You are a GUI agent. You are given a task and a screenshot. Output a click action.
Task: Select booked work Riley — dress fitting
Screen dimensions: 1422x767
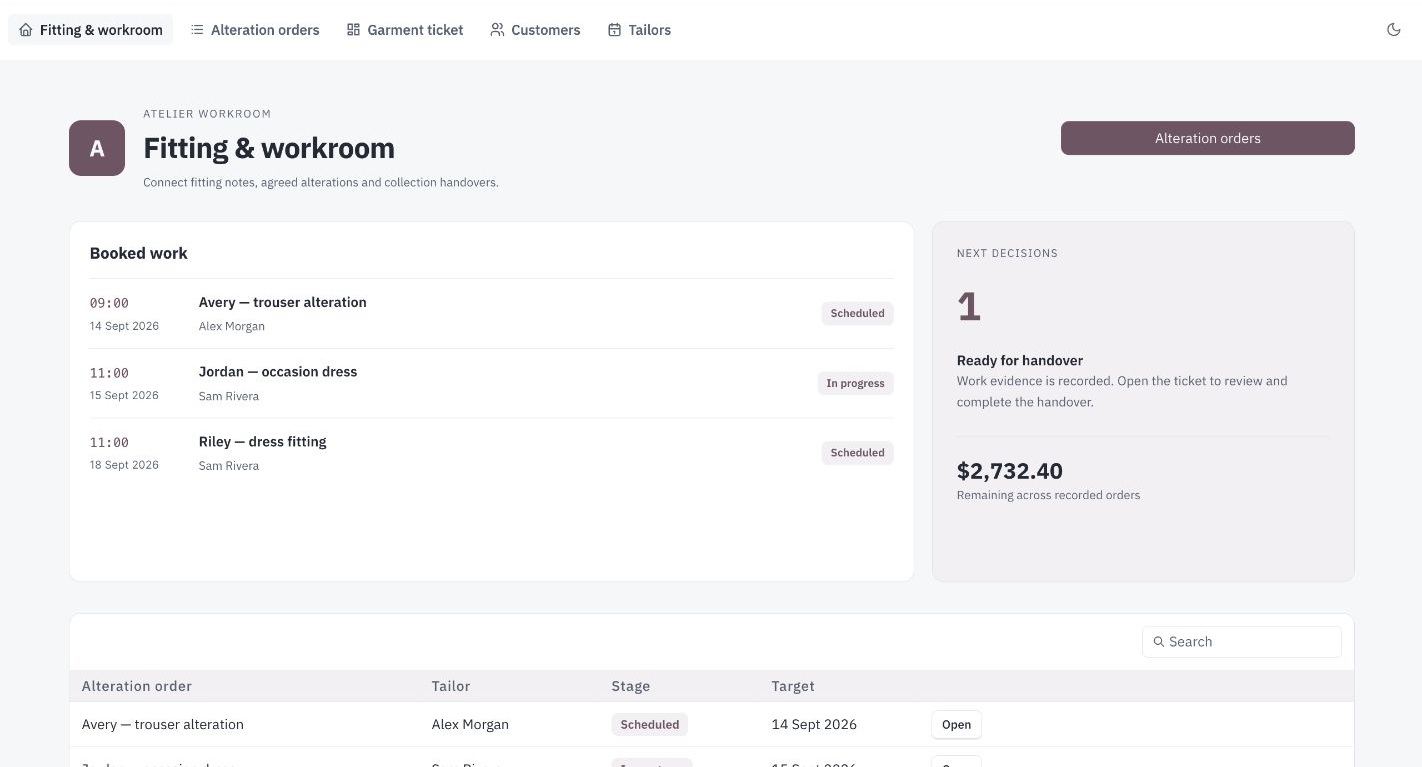(491, 452)
